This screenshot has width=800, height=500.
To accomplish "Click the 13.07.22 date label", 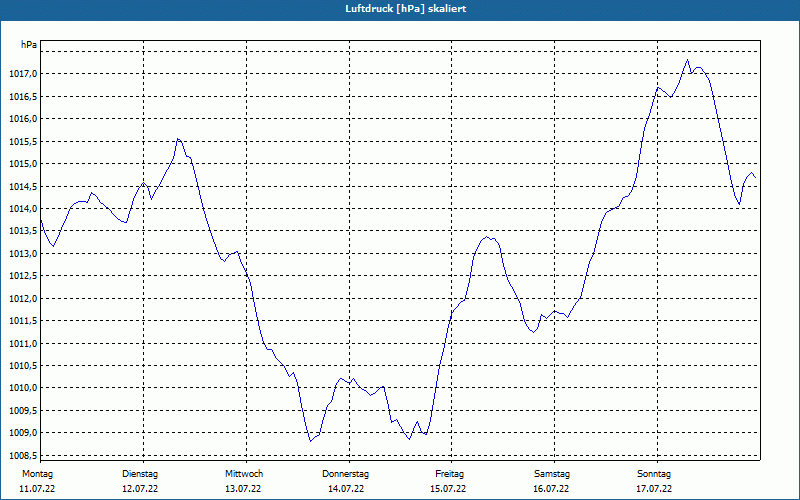I will 243,489.
